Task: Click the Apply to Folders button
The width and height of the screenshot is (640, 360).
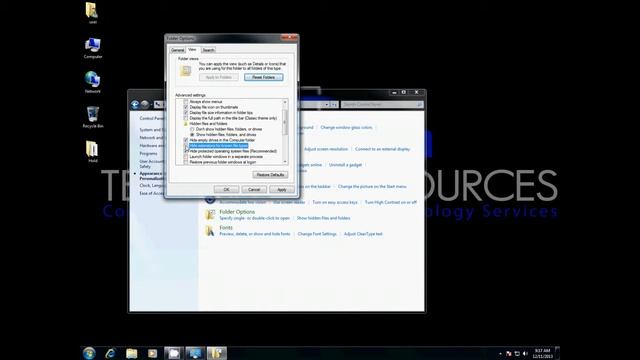Action: pos(219,77)
